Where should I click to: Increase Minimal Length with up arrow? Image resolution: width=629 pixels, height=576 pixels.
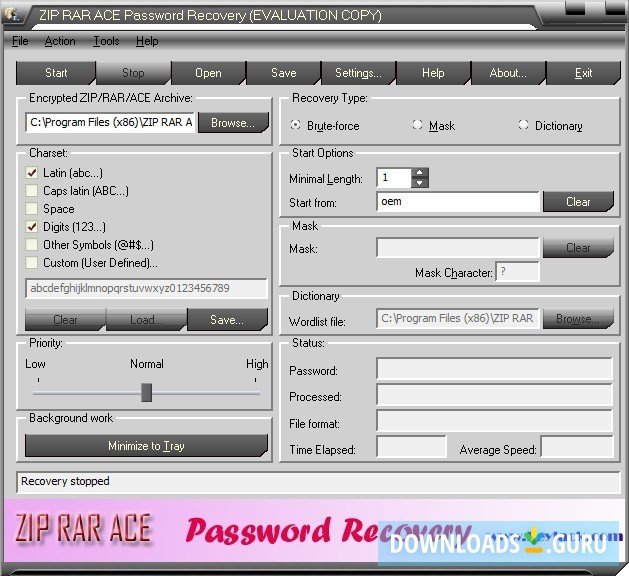420,173
